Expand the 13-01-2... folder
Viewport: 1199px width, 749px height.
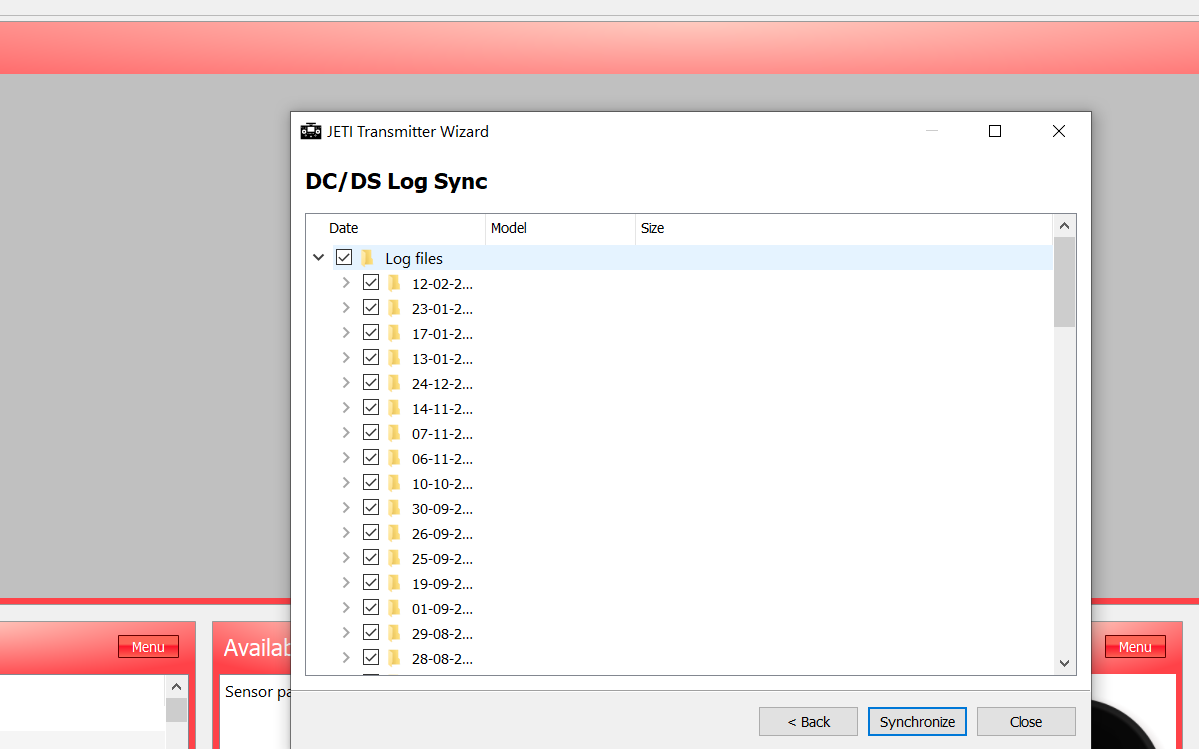coord(346,358)
